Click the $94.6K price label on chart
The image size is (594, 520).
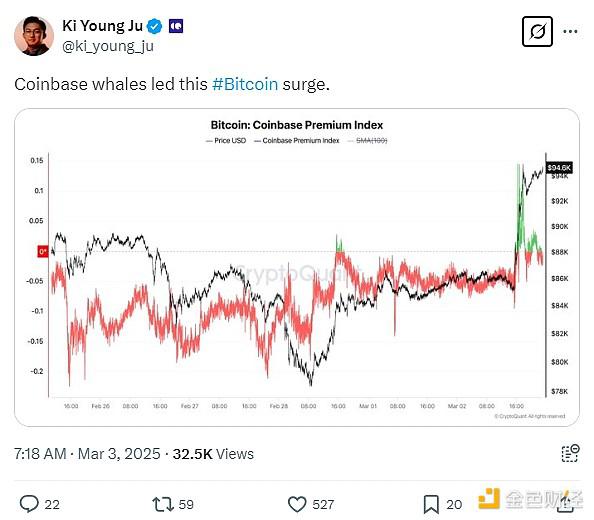(559, 168)
